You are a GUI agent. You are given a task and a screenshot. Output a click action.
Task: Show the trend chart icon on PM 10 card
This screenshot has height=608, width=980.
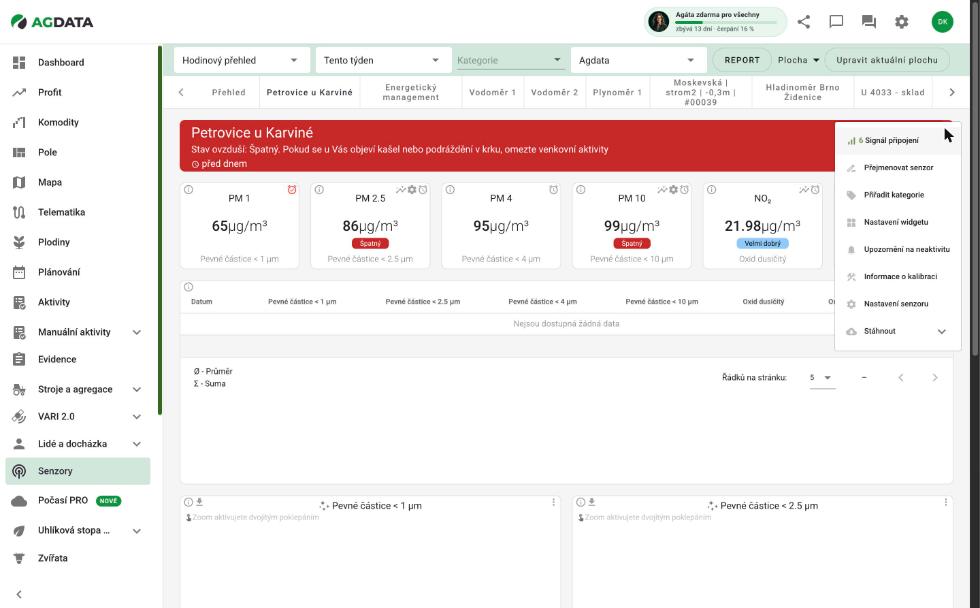[662, 189]
